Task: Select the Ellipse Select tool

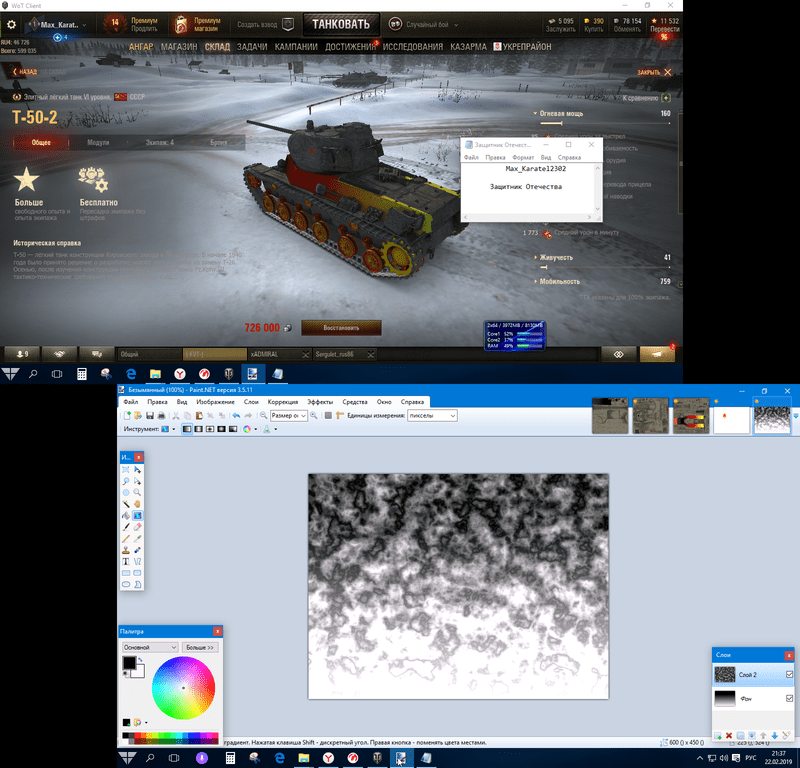Action: tap(126, 492)
